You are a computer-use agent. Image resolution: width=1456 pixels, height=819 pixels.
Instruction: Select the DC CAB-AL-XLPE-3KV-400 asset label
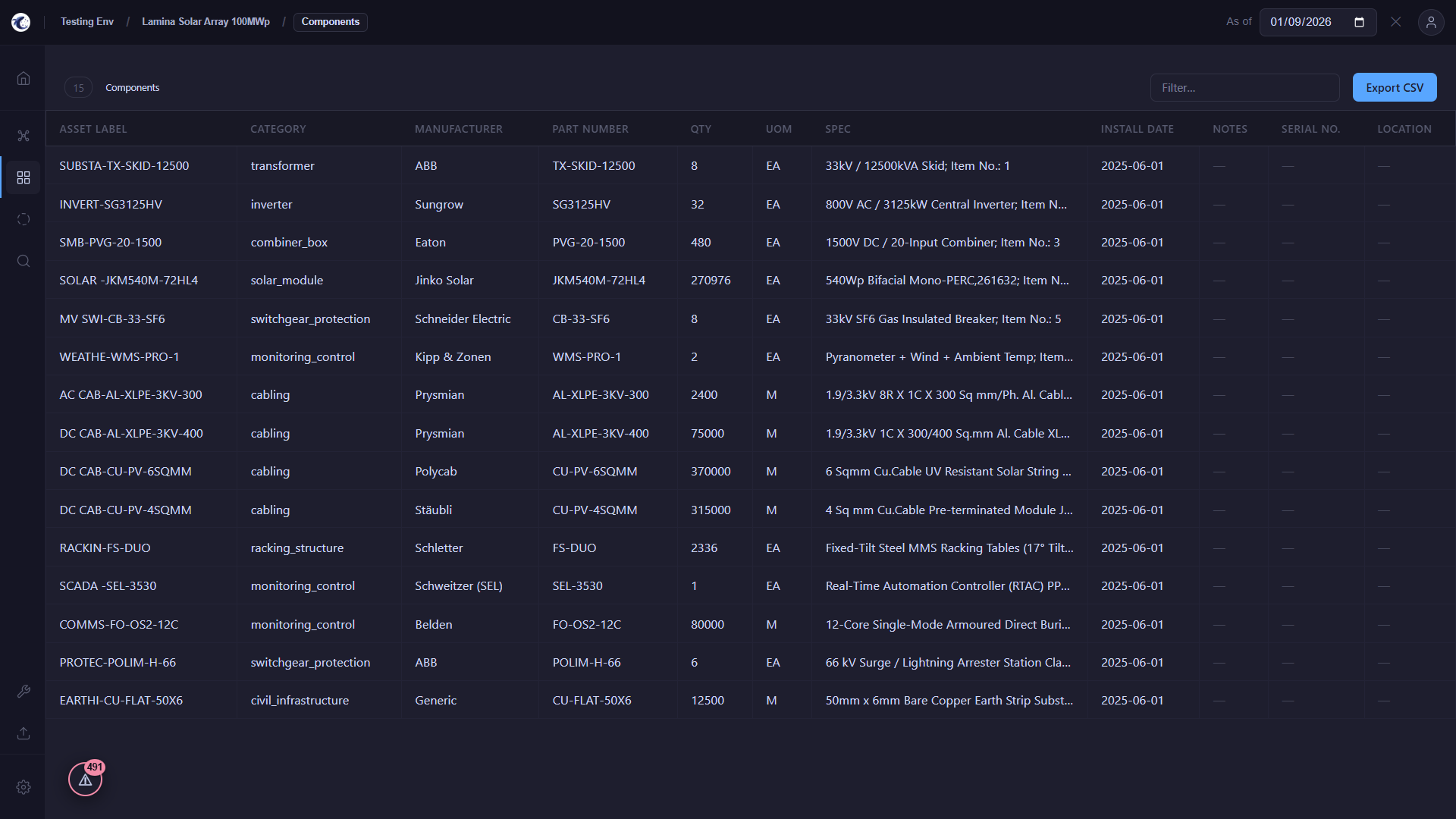131,433
